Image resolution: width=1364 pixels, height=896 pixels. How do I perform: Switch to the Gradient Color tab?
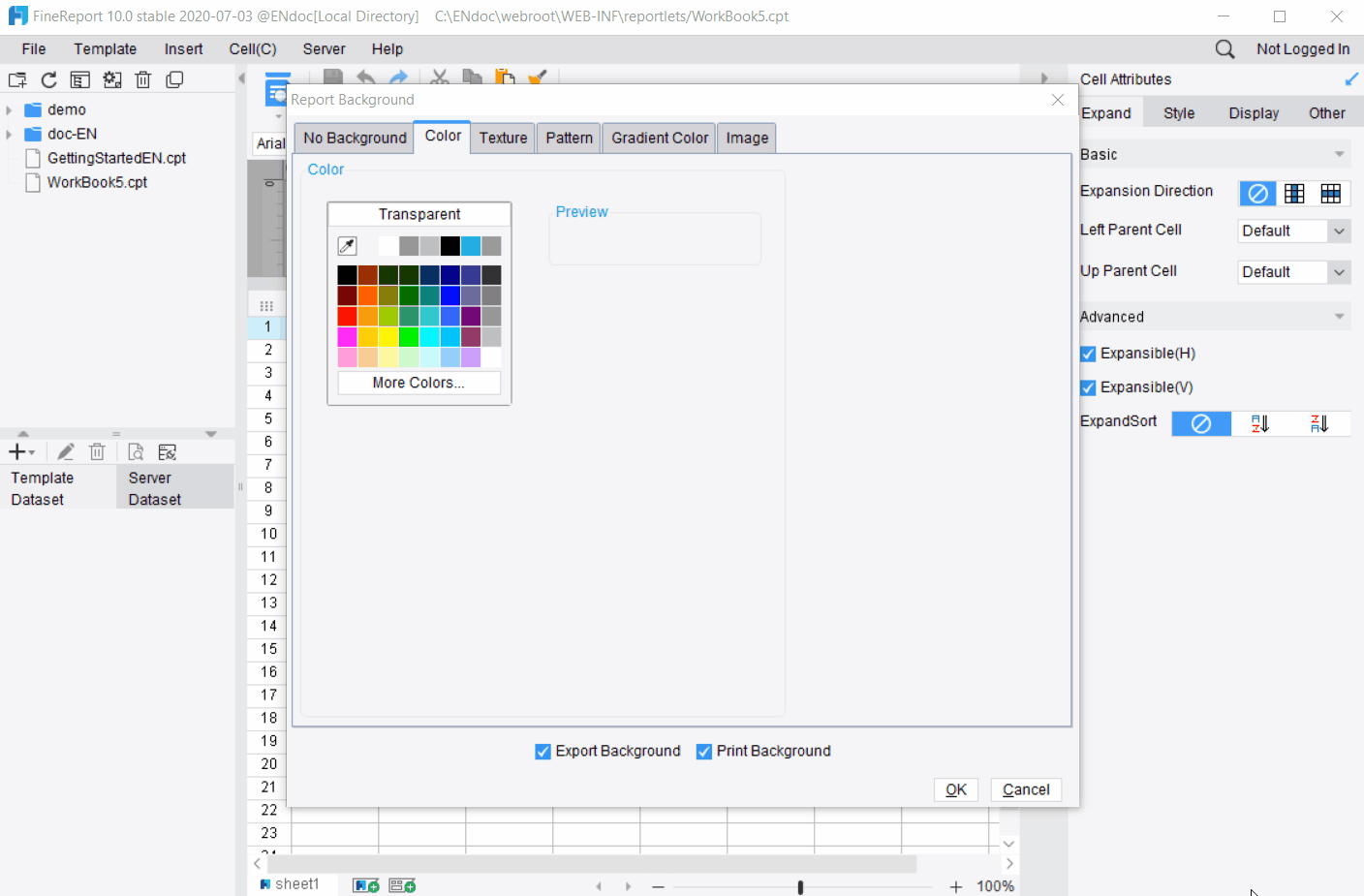coord(659,138)
